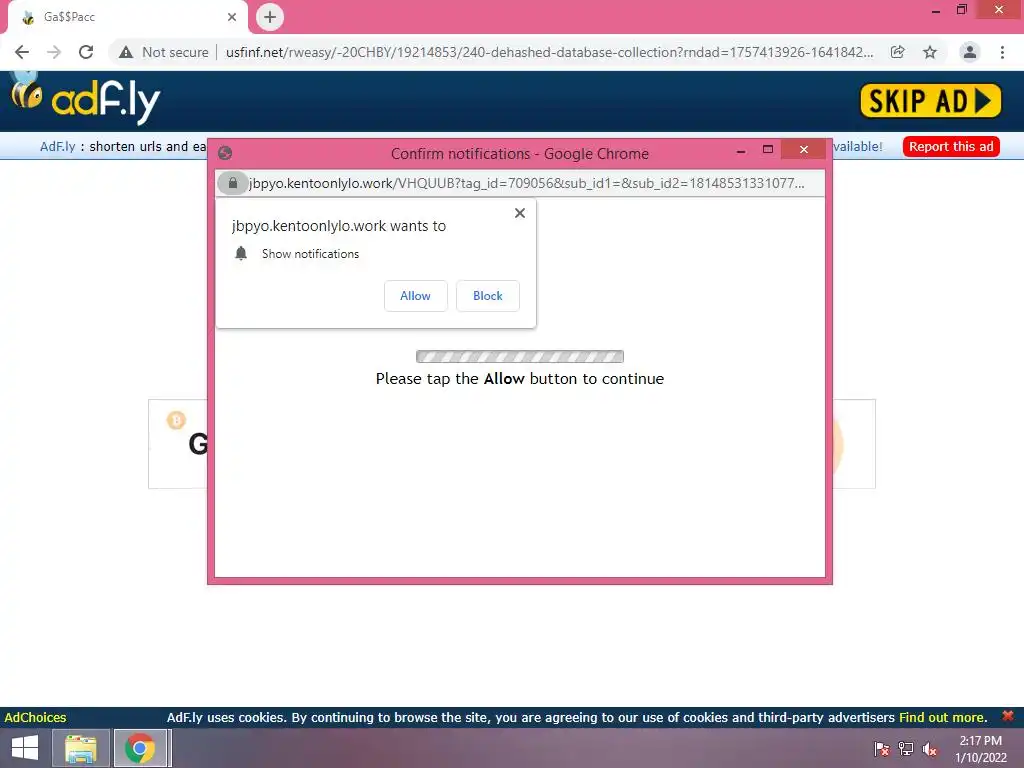
Task: Click the striped loading progress bar
Action: click(520, 357)
